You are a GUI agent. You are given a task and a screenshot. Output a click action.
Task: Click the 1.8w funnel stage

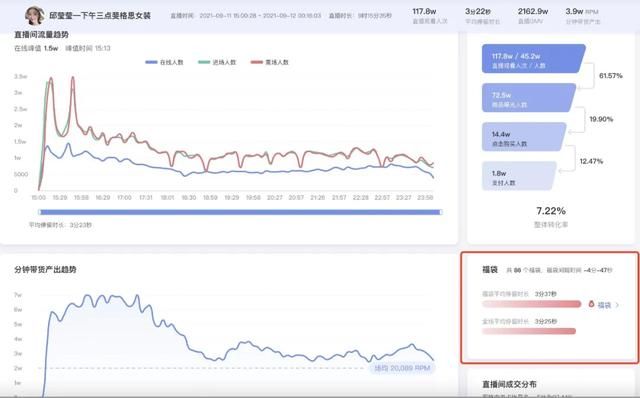(x=519, y=176)
